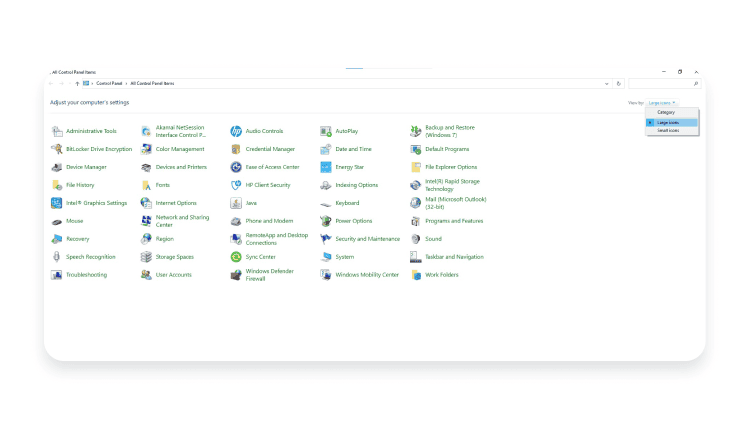This screenshot has width=750, height=428.
Task: Click the Search Control Panel field
Action: [x=664, y=84]
